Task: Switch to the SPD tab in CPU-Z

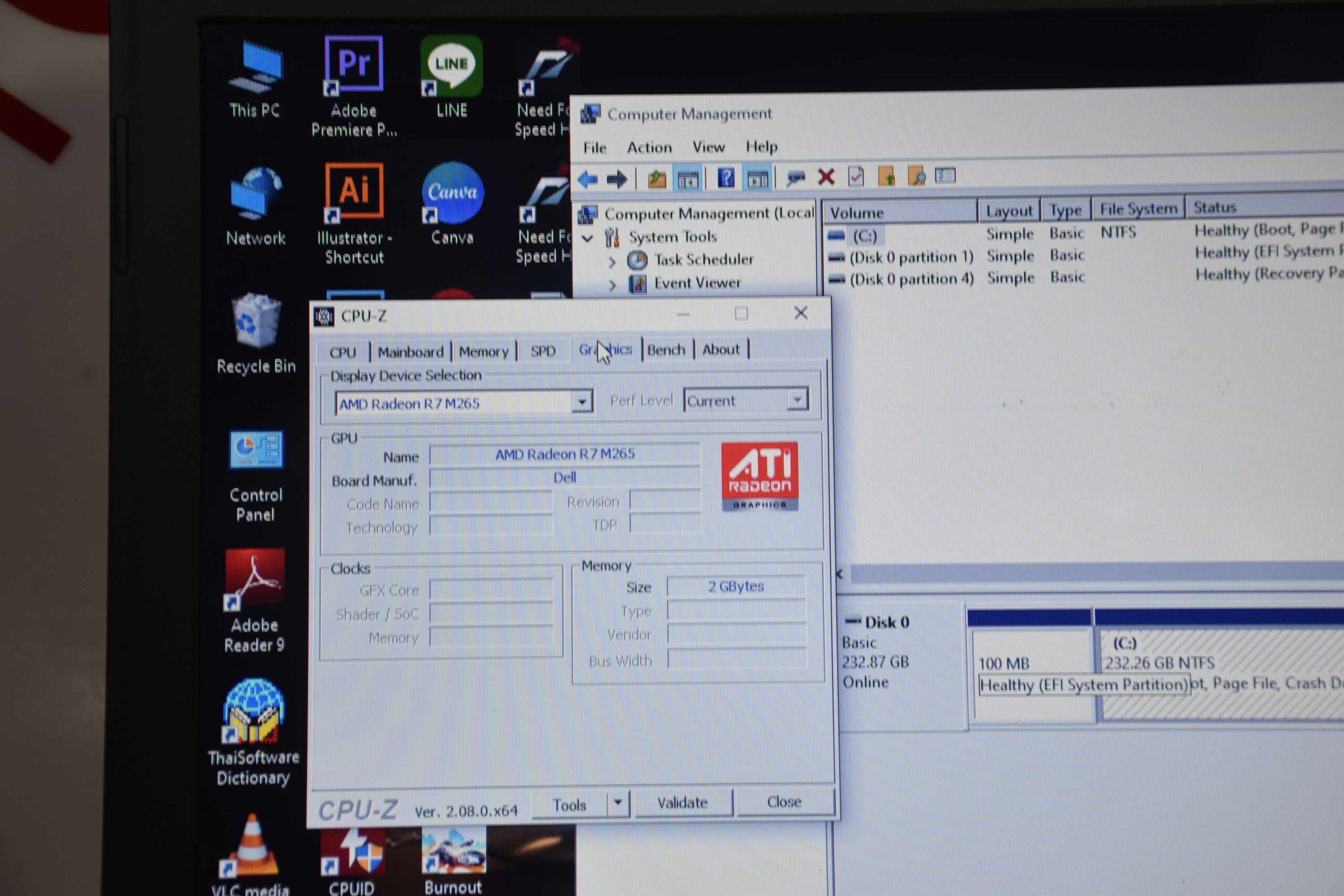Action: (x=542, y=350)
